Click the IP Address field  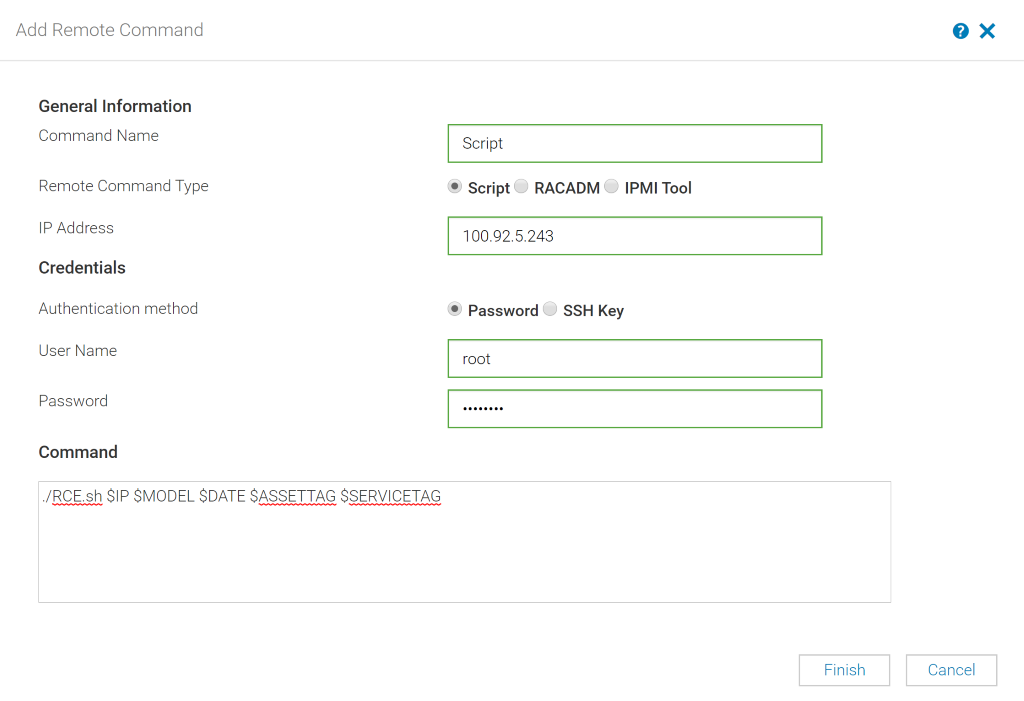(x=634, y=236)
